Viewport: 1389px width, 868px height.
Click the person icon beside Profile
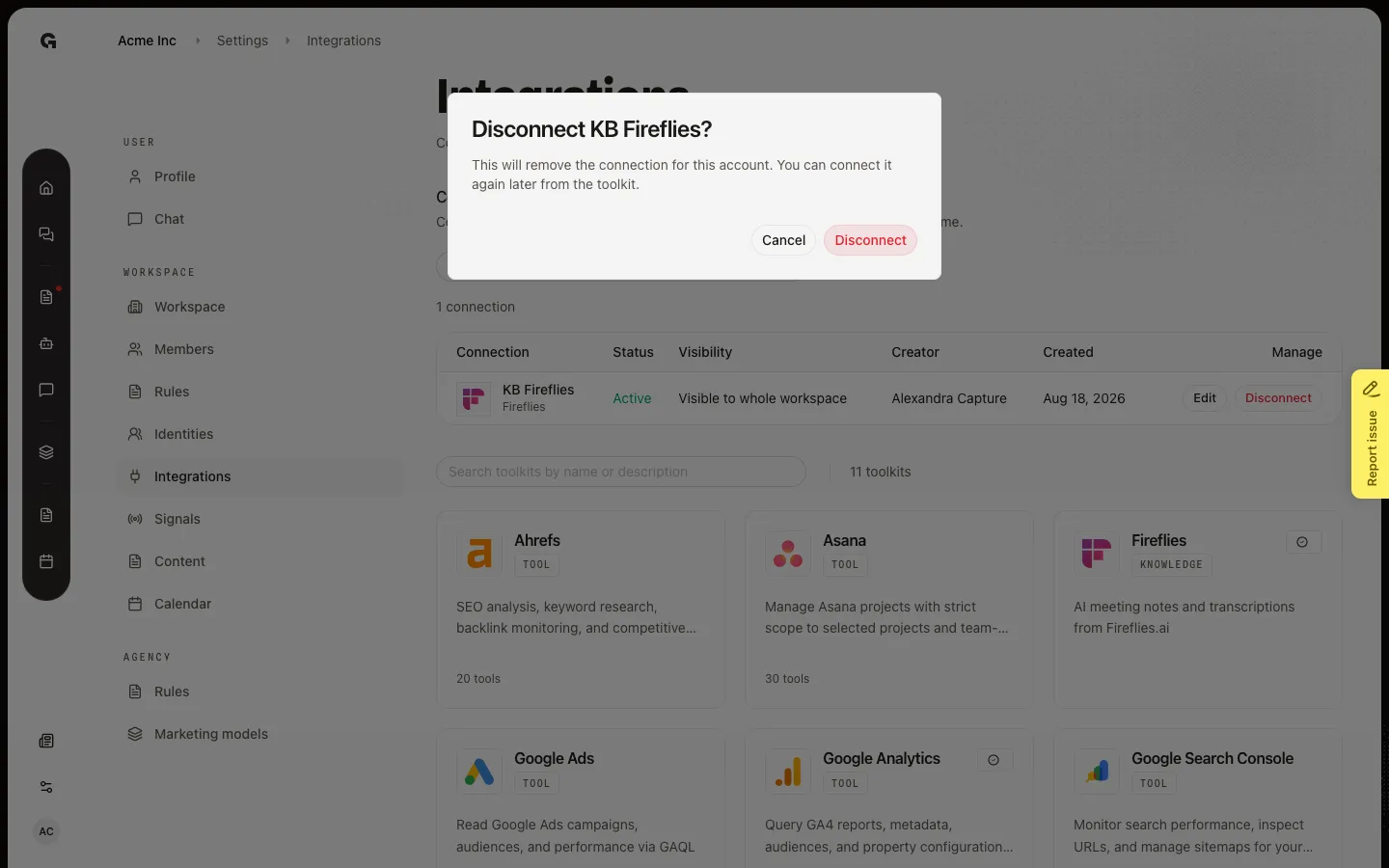135,176
